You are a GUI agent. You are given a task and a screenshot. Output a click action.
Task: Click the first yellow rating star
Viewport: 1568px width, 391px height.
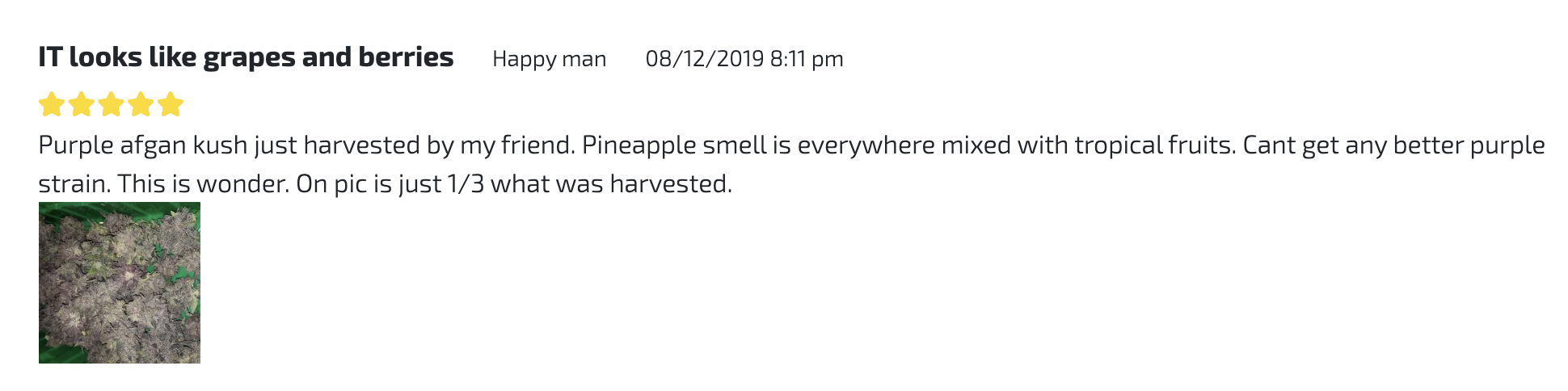coord(52,104)
